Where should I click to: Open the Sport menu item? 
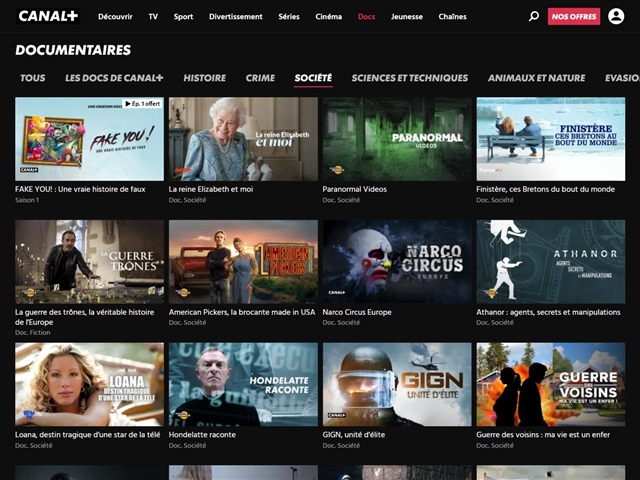point(183,17)
